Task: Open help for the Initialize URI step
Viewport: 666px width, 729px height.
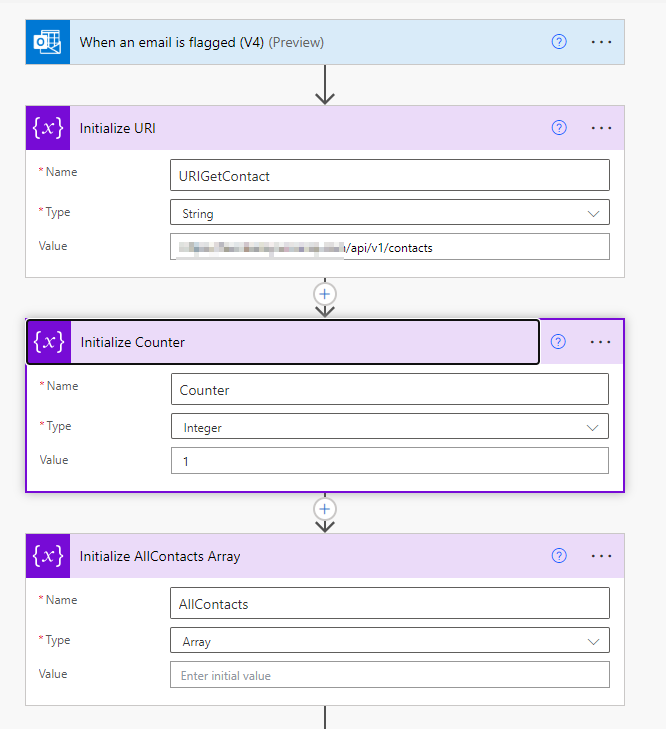Action: point(559,128)
